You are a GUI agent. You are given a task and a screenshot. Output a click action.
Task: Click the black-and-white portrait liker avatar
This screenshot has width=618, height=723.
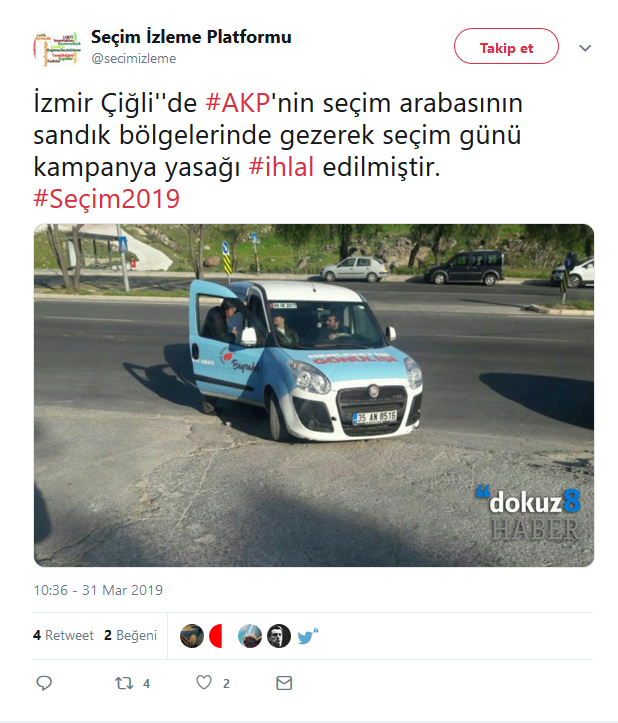[x=279, y=636]
